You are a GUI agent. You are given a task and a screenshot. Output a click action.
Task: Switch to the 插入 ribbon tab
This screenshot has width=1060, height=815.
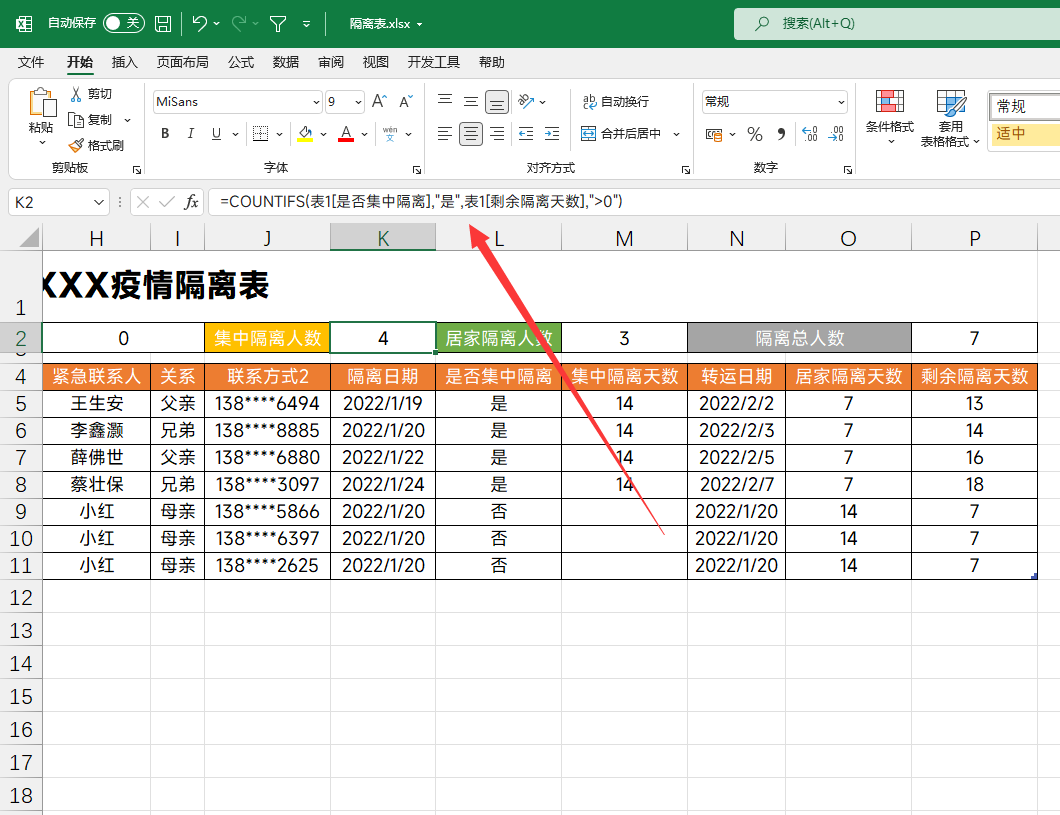pos(125,61)
